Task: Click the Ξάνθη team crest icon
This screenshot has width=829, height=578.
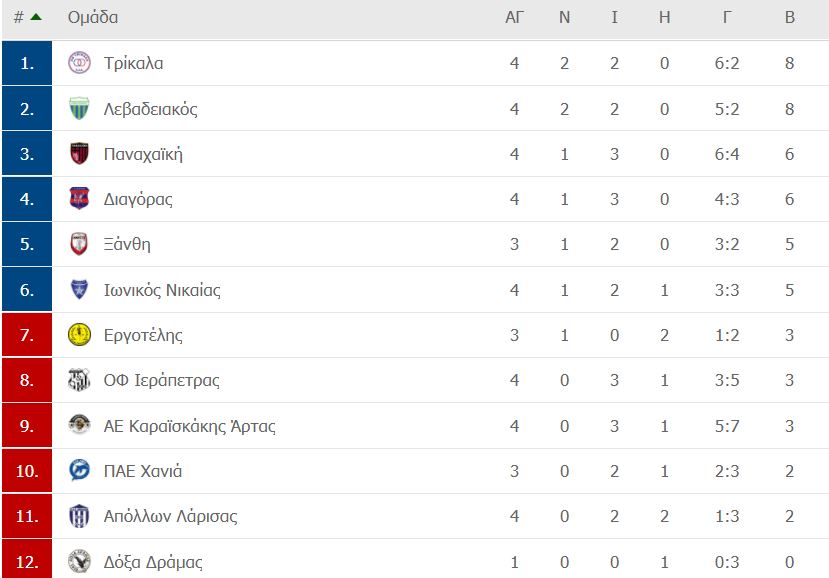Action: [79, 244]
